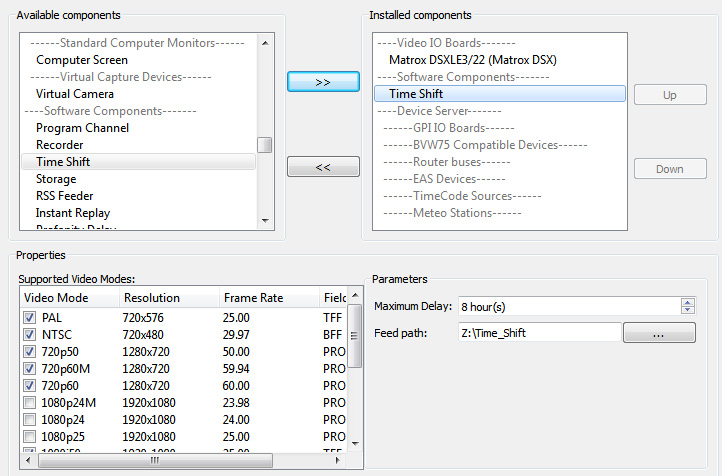Enable the 1080p24M video mode checkbox
722x476 pixels.
(x=29, y=403)
